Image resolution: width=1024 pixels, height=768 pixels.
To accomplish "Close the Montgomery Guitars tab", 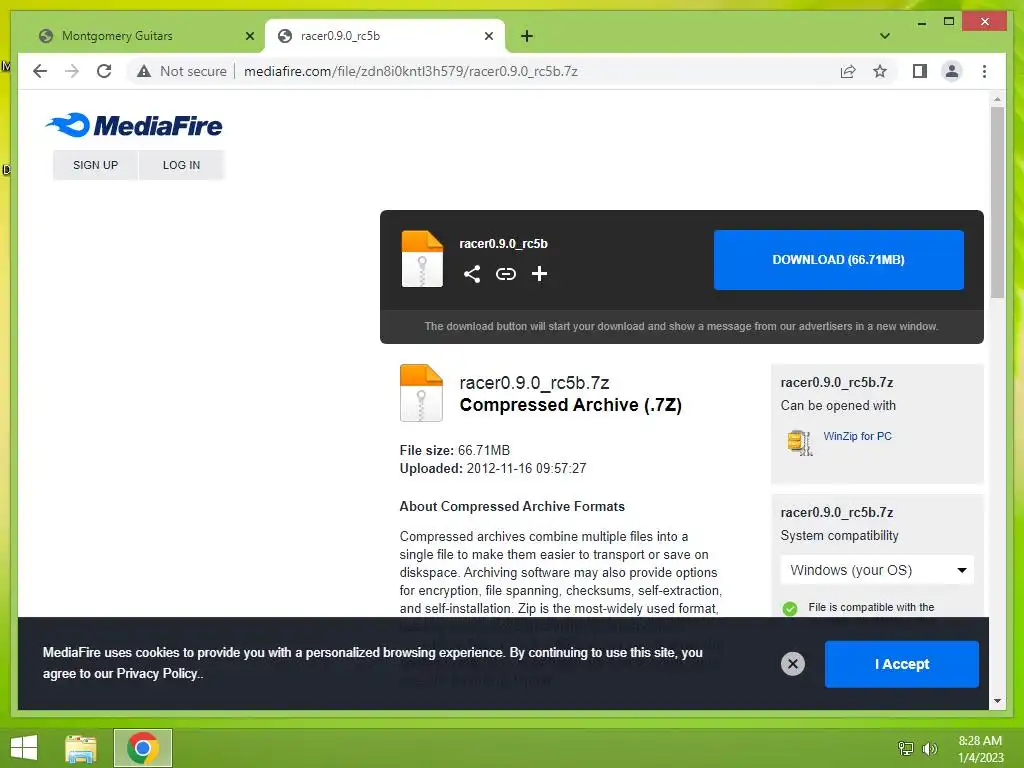I will pos(249,36).
